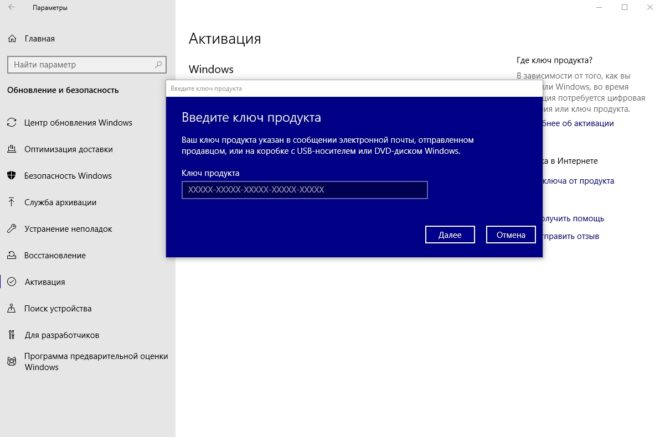Click the back arrow in Параметры window

[11, 7]
